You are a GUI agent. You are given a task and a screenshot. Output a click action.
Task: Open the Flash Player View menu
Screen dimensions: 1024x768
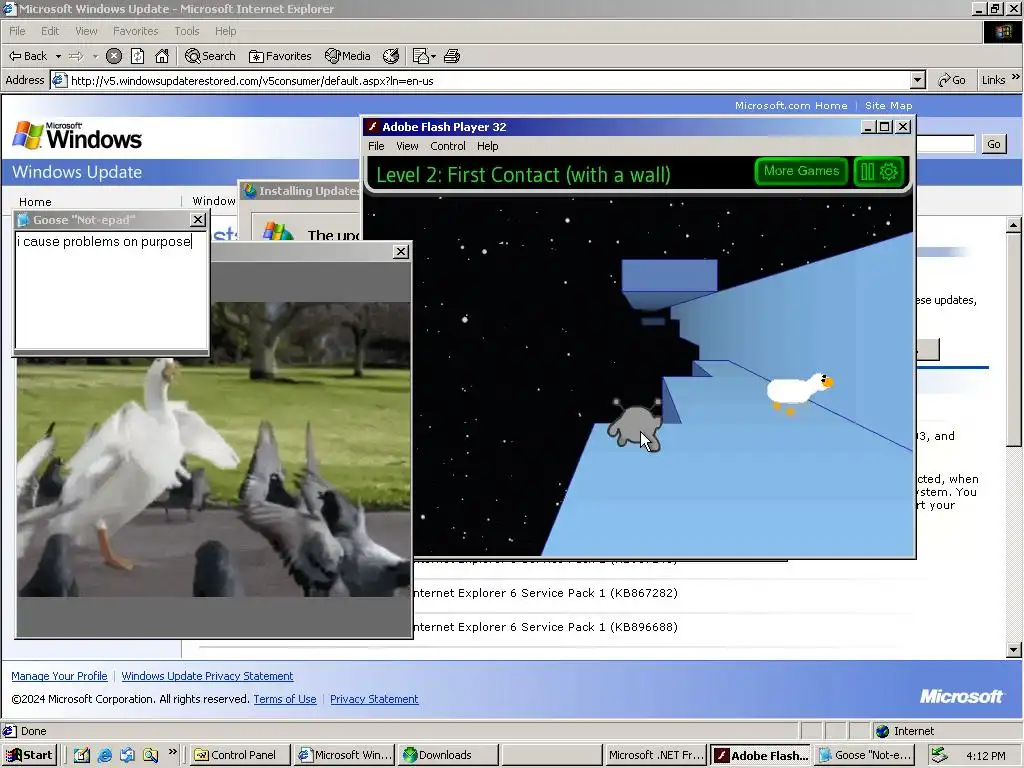click(407, 146)
